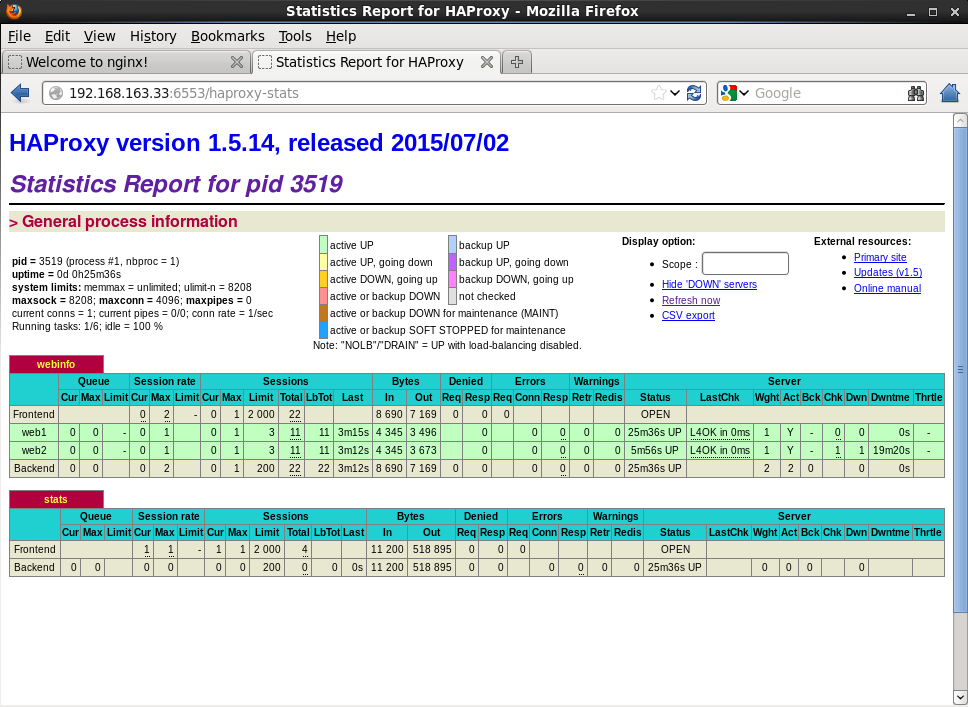The height and width of the screenshot is (707, 968).
Task: Click the vertical scrollbar down arrow
Action: 959,697
